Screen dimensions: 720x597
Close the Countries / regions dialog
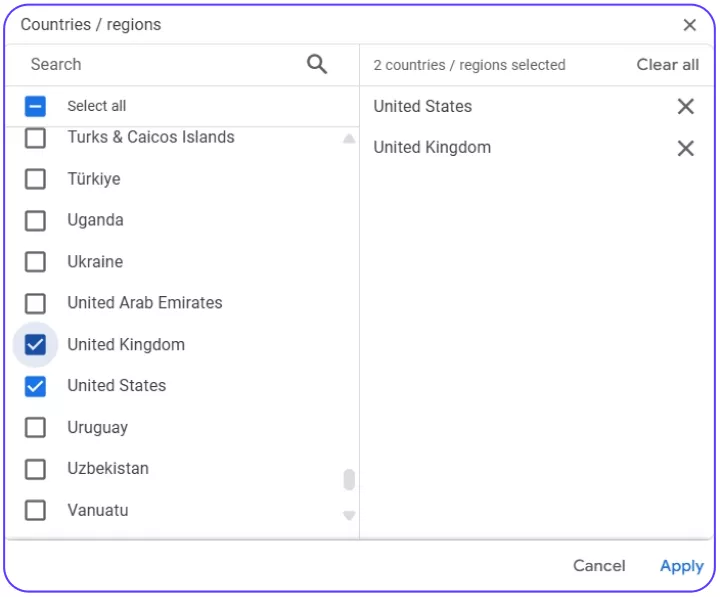point(690,25)
